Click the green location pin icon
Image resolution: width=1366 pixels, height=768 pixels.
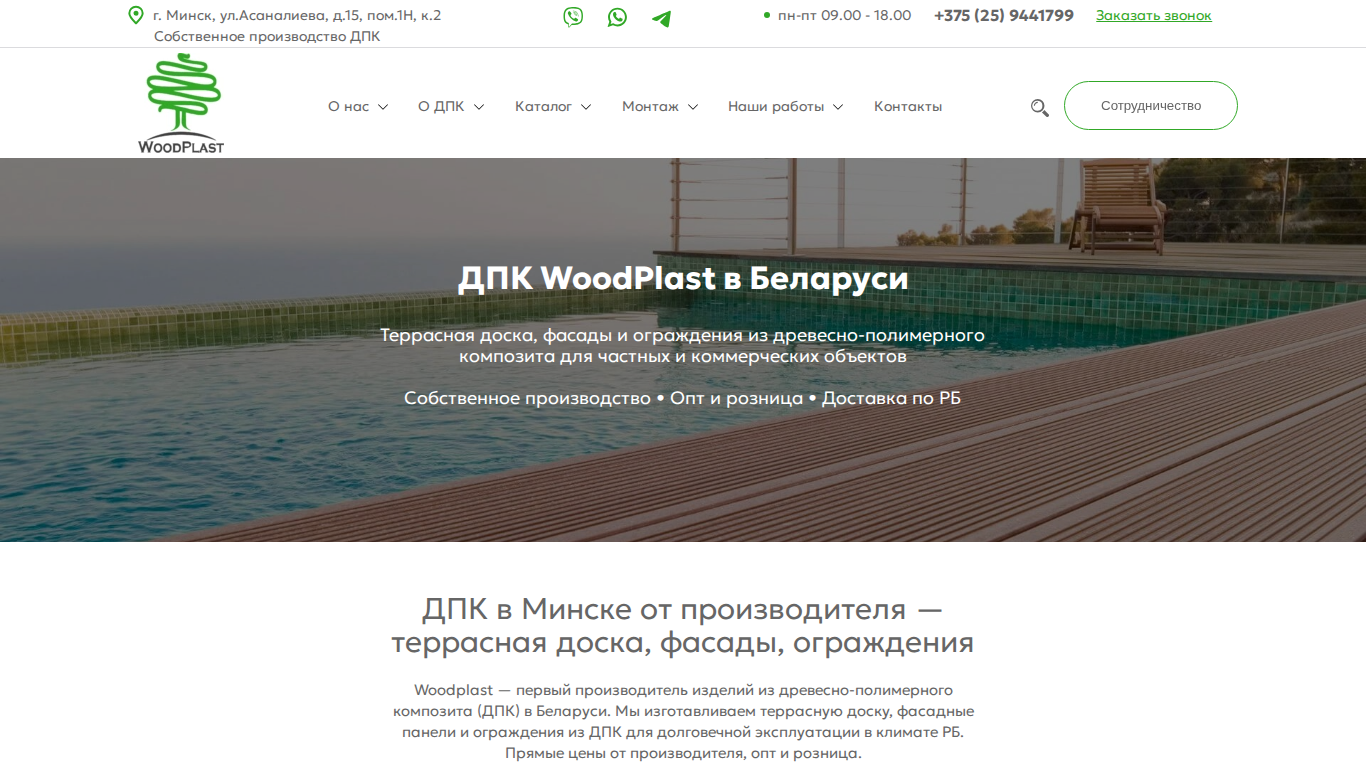pos(136,15)
